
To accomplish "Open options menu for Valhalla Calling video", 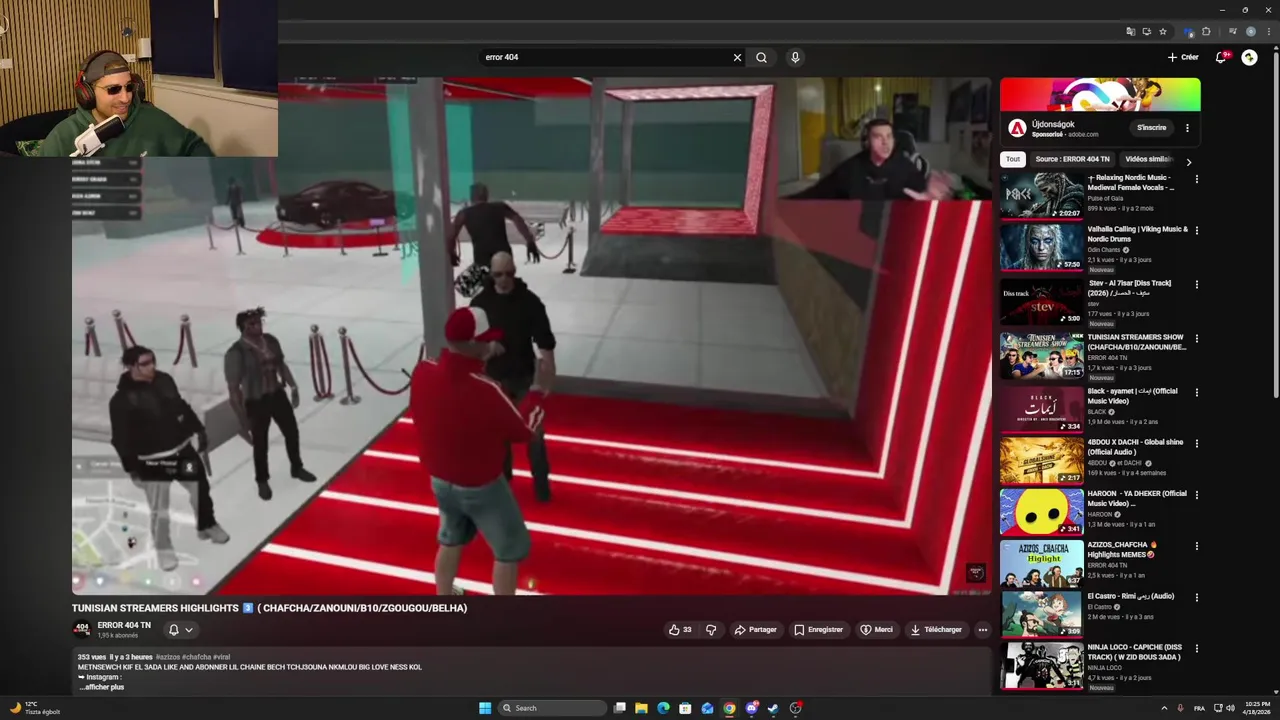I will tap(1196, 231).
